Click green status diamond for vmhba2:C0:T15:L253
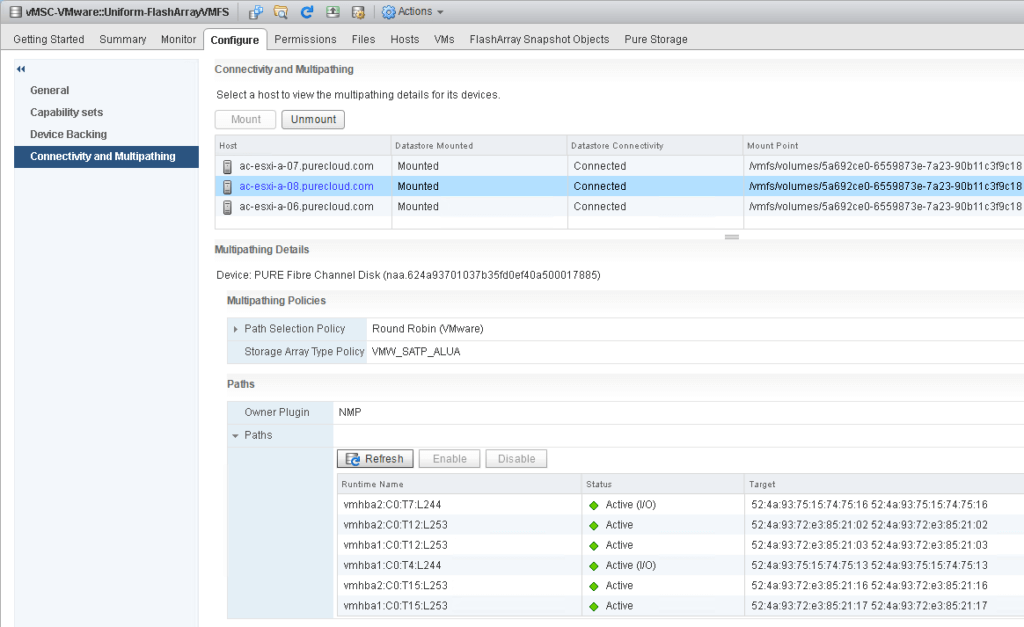 594,586
